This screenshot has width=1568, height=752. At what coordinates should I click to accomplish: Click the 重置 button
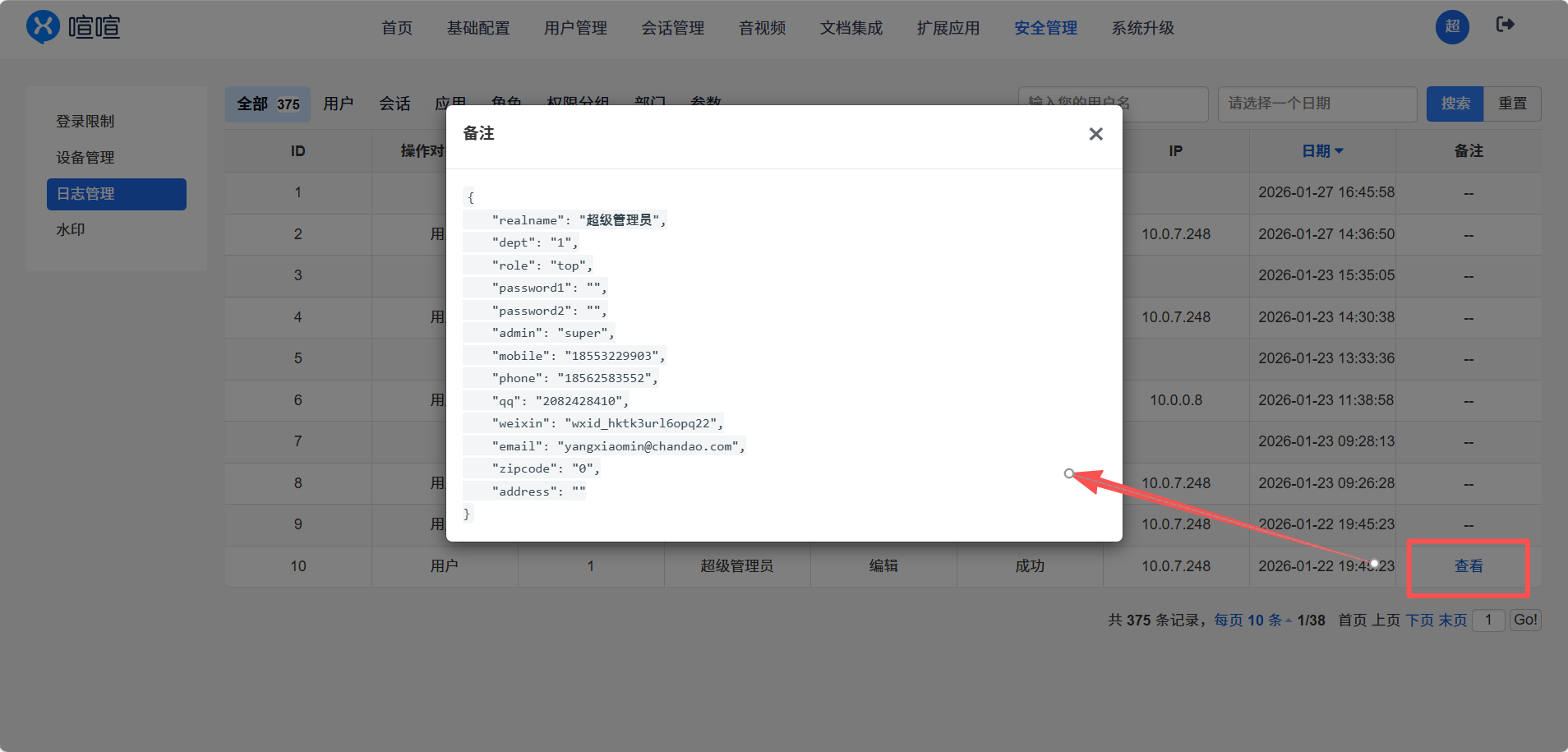pyautogui.click(x=1512, y=104)
